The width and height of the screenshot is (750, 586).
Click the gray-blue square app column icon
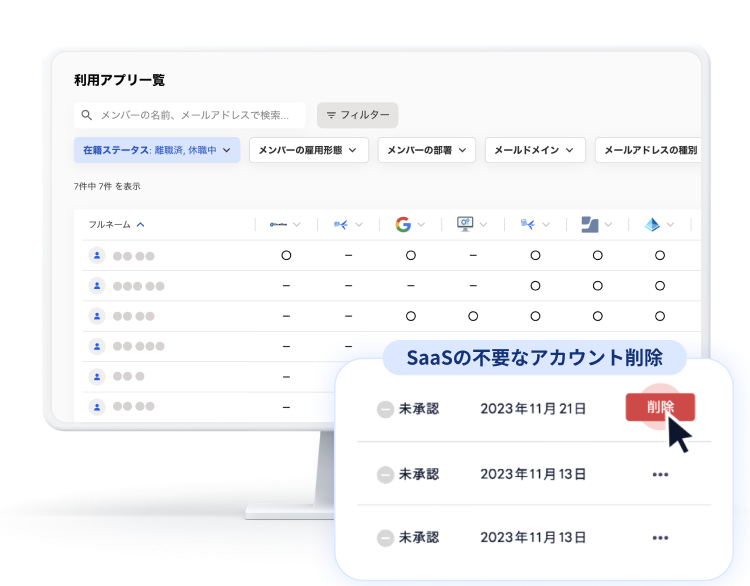590,224
